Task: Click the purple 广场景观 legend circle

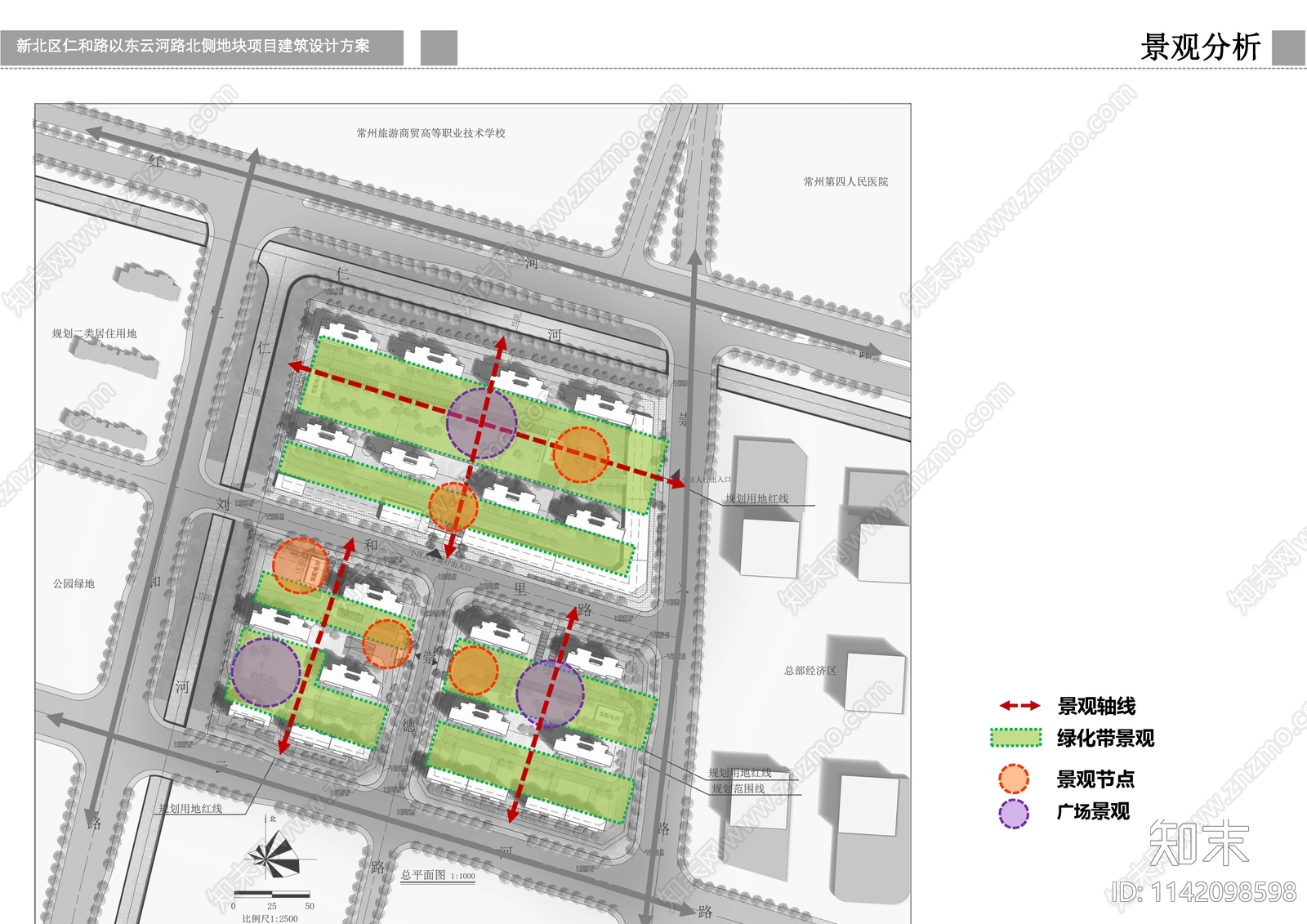Action: [1014, 814]
